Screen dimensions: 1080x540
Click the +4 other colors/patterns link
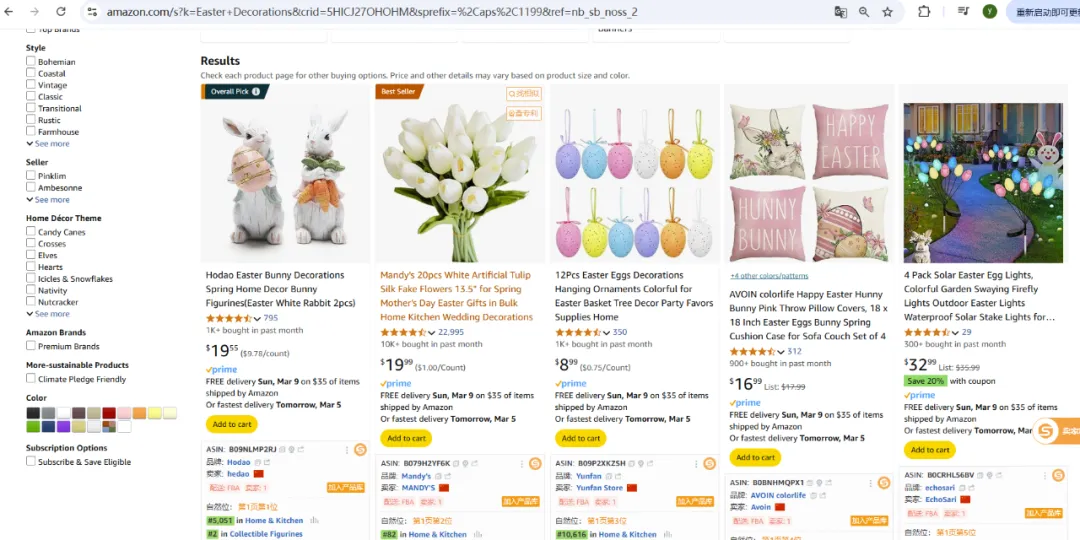tap(769, 275)
